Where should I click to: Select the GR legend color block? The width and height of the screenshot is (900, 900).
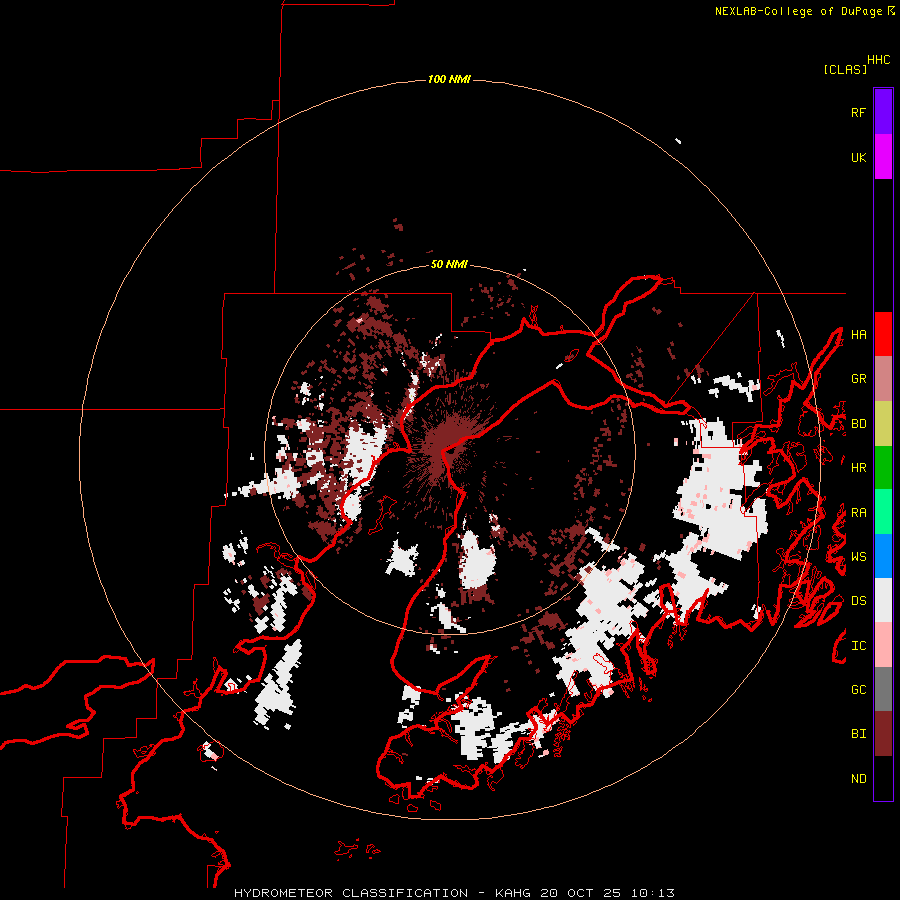coord(883,379)
